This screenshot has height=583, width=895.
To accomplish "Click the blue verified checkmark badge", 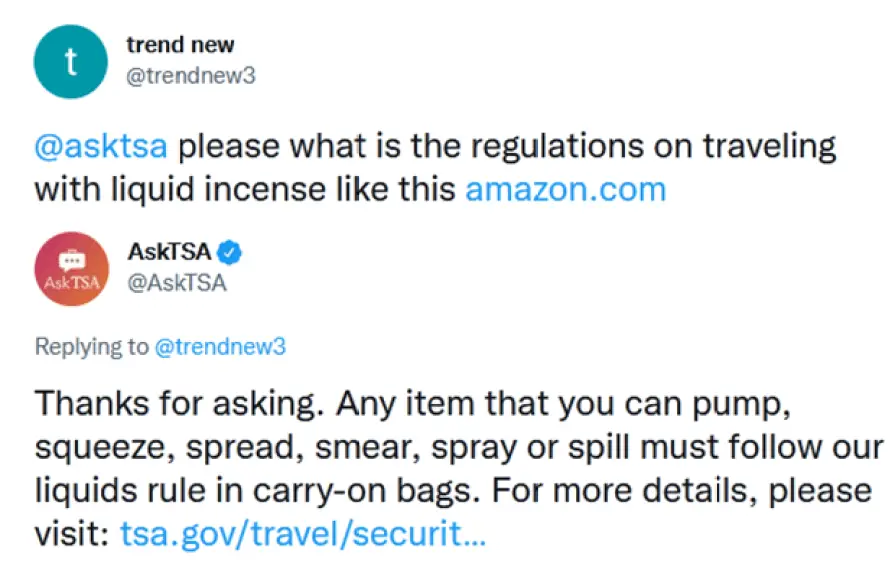I will [x=229, y=252].
